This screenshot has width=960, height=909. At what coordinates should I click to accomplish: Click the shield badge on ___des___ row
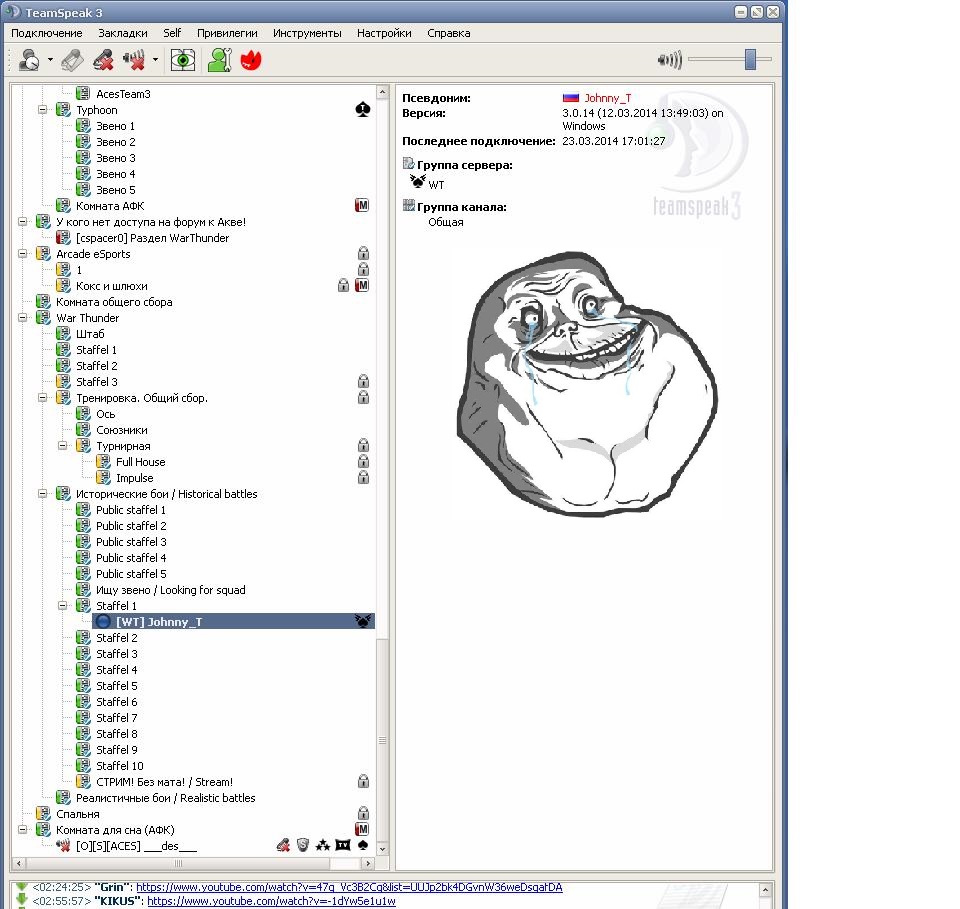tap(302, 845)
